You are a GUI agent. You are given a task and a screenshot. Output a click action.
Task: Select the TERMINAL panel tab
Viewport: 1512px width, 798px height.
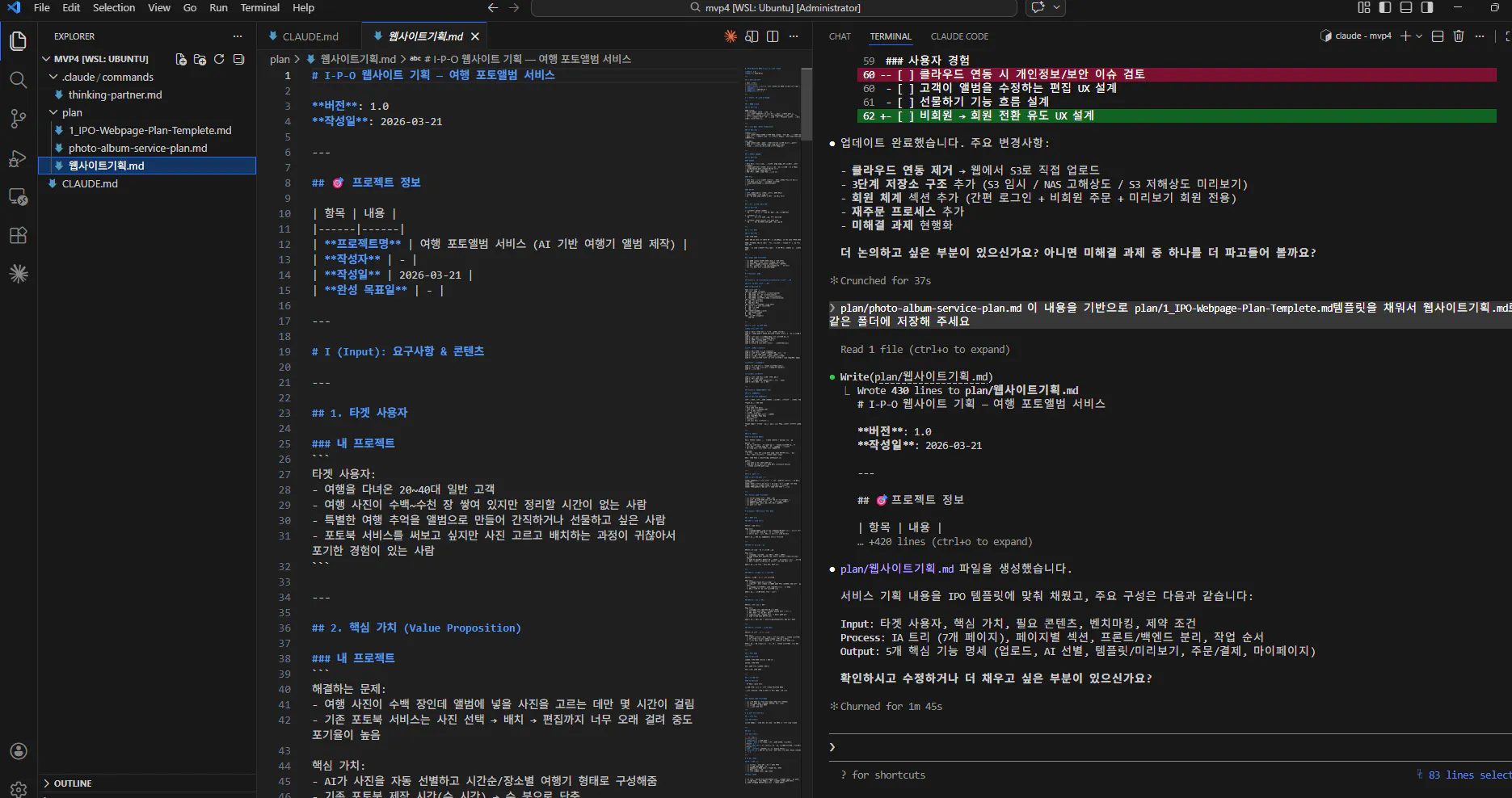coord(891,36)
